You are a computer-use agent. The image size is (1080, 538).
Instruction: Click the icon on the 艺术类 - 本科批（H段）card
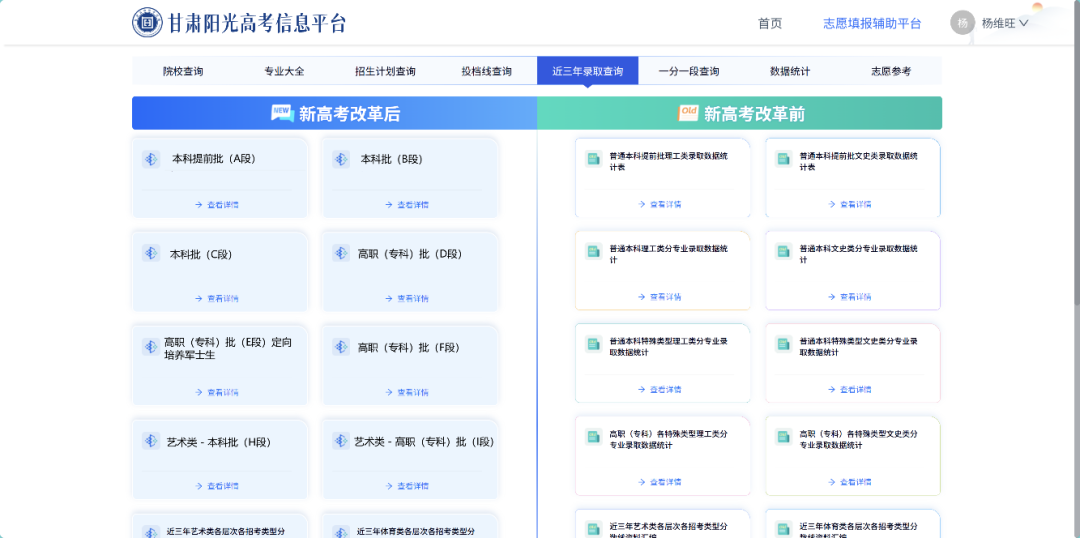(151, 441)
